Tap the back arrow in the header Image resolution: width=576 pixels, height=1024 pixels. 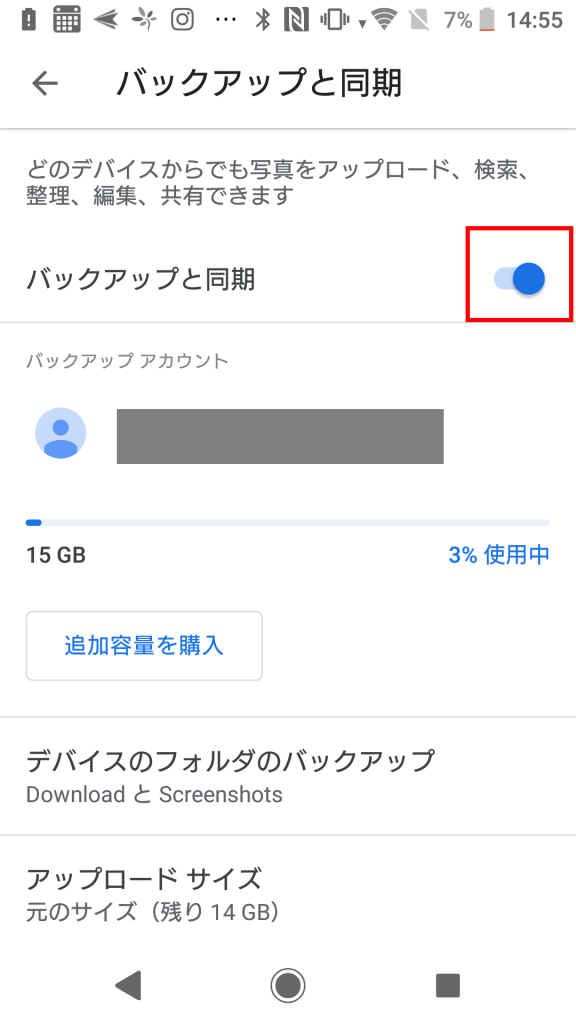click(45, 83)
